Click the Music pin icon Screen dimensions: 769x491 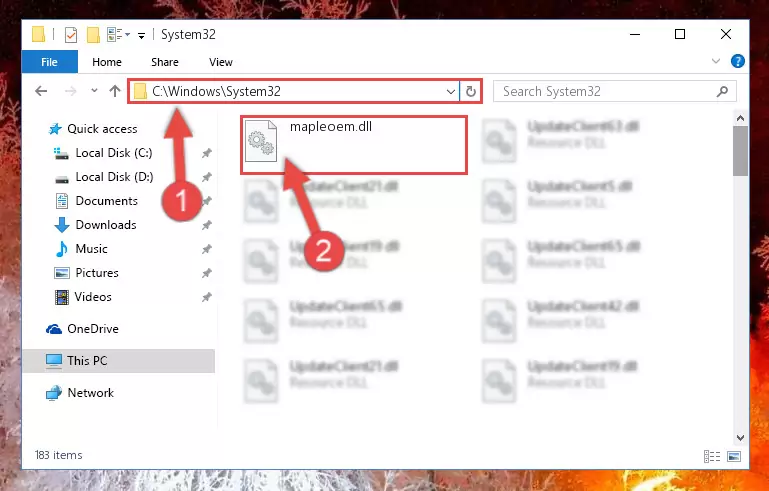pos(206,249)
